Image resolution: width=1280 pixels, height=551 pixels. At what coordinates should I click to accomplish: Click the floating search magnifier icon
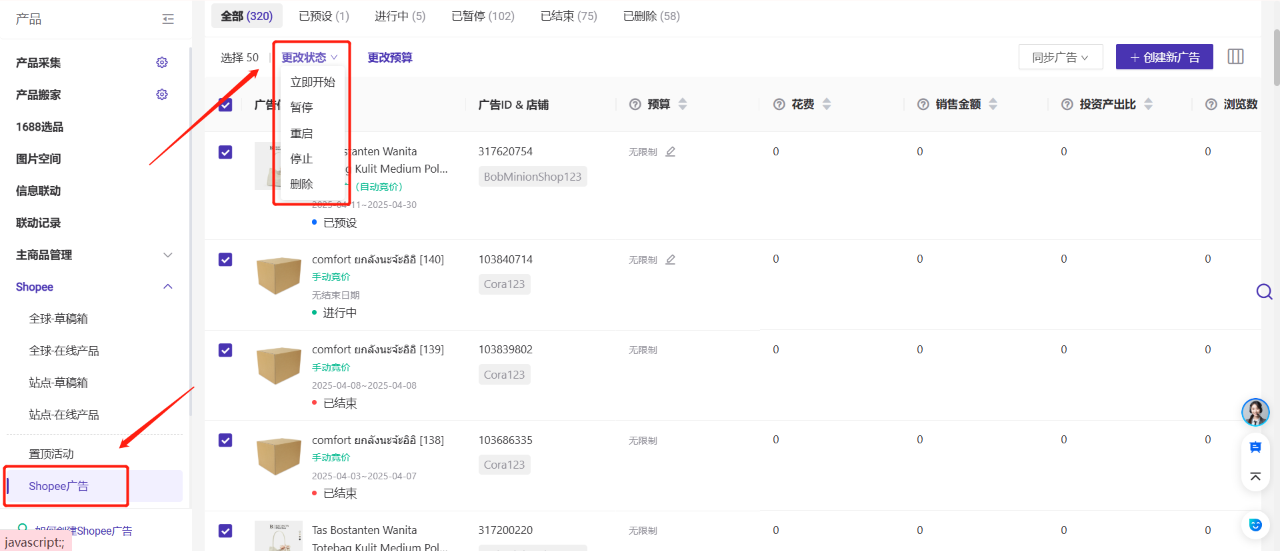pos(1264,292)
